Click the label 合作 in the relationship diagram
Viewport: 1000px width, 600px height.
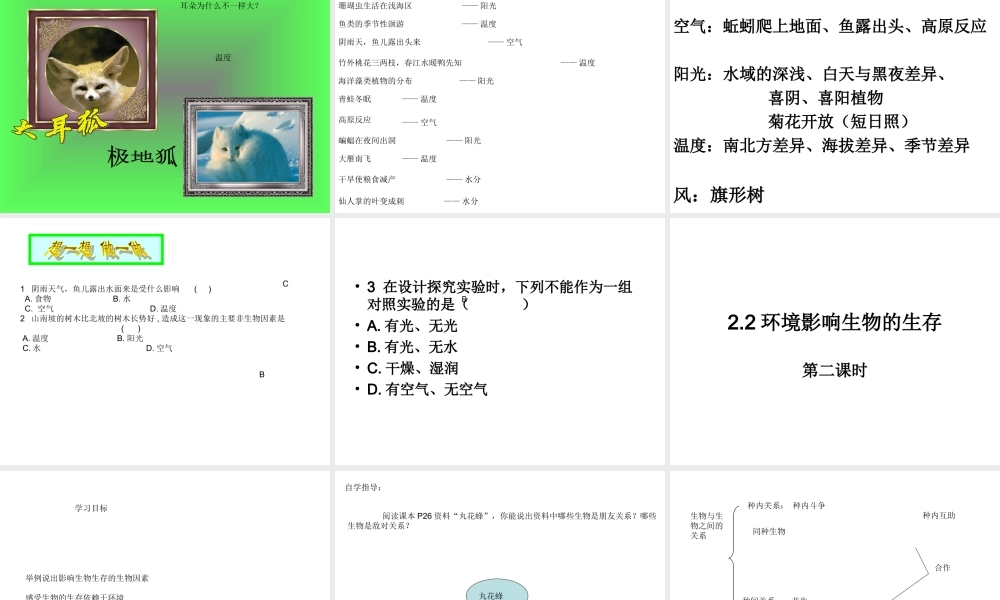(943, 567)
